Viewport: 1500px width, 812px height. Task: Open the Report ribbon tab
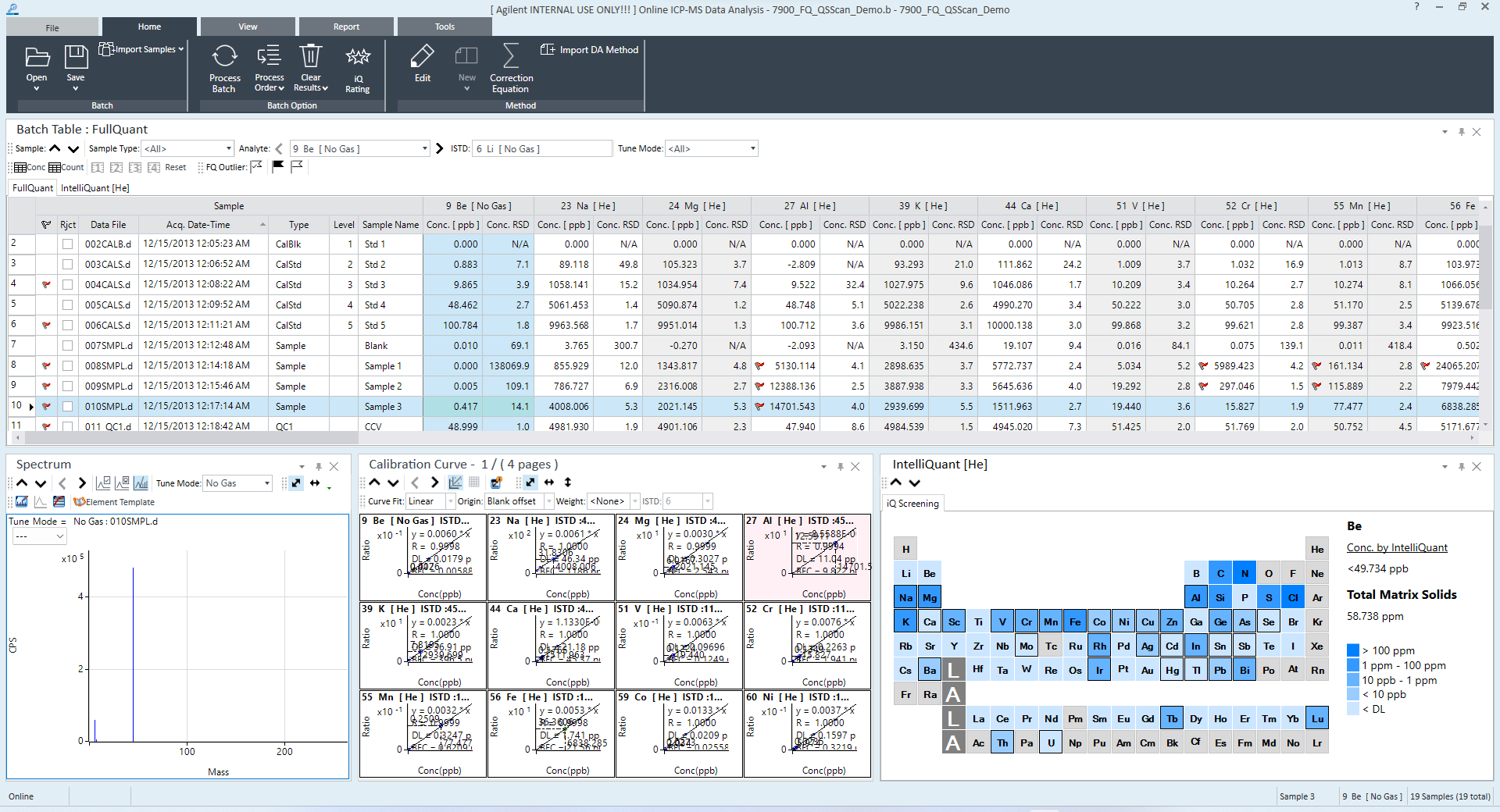(346, 27)
